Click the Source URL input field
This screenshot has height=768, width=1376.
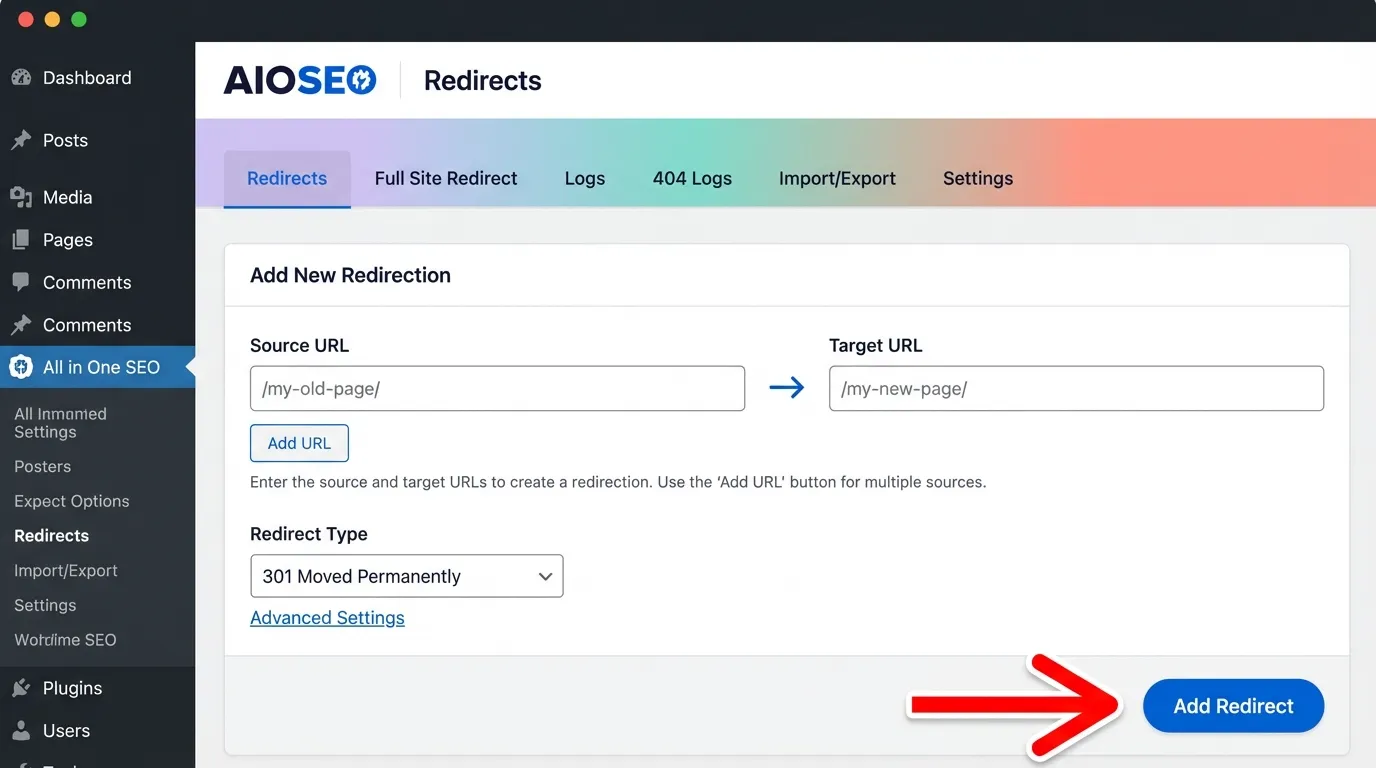click(x=497, y=388)
